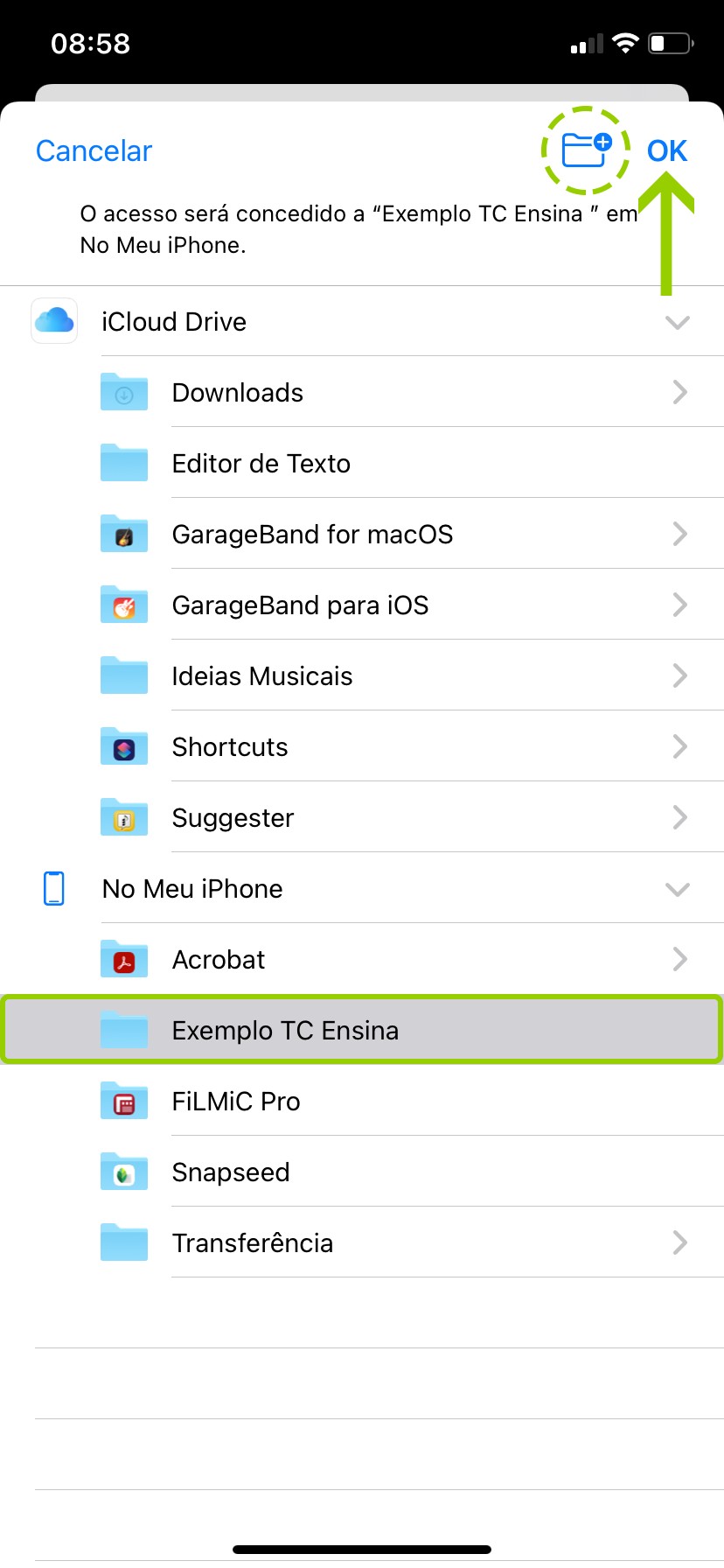Tap the FiLMiC Pro folder icon
The height and width of the screenshot is (1568, 724).
(124, 1101)
